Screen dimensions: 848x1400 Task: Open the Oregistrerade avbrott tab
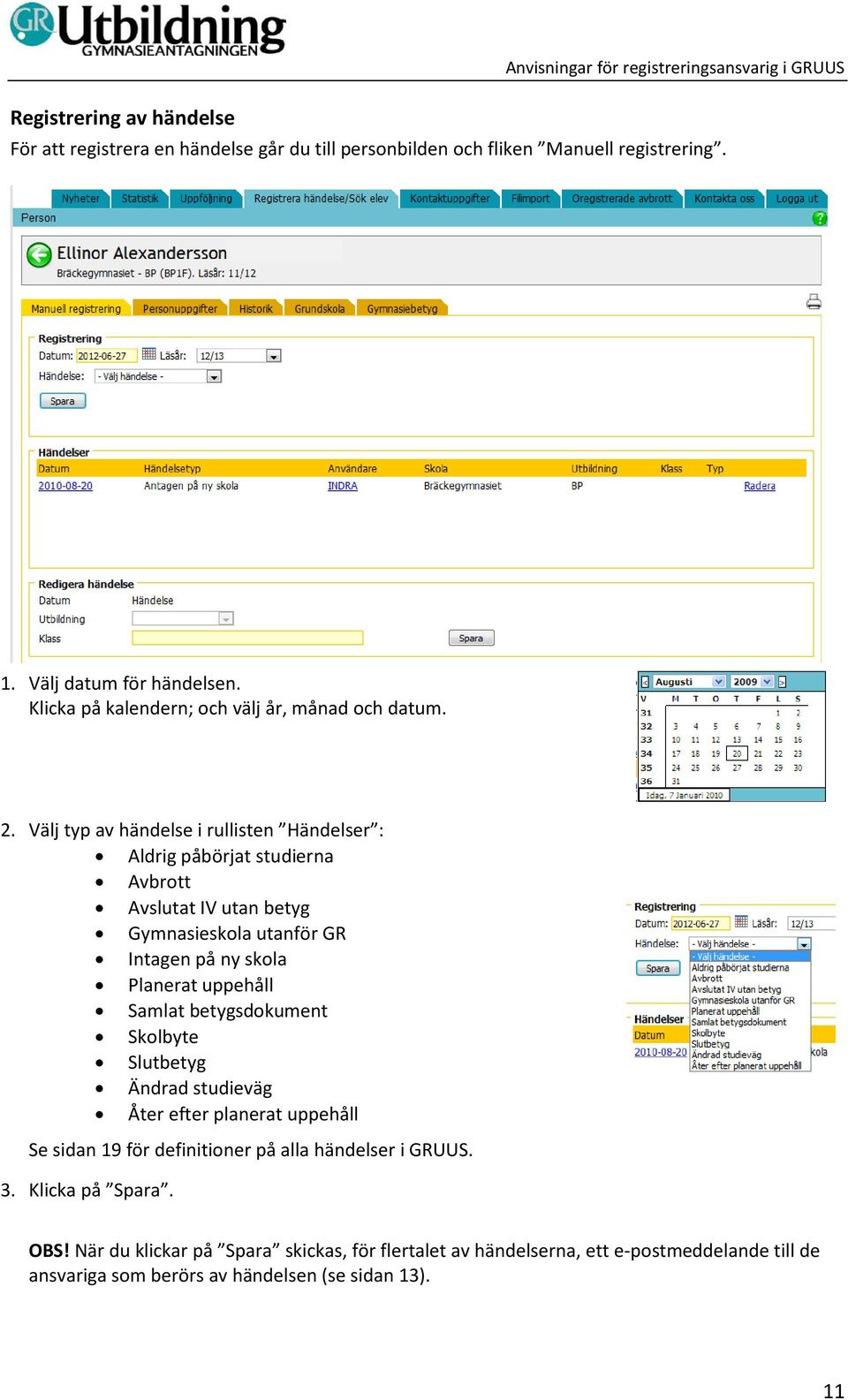coord(622,199)
